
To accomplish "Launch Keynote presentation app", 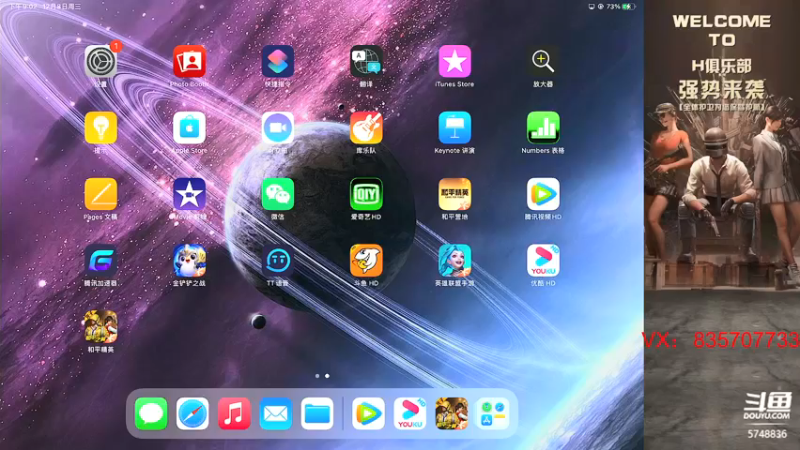I will [455, 128].
